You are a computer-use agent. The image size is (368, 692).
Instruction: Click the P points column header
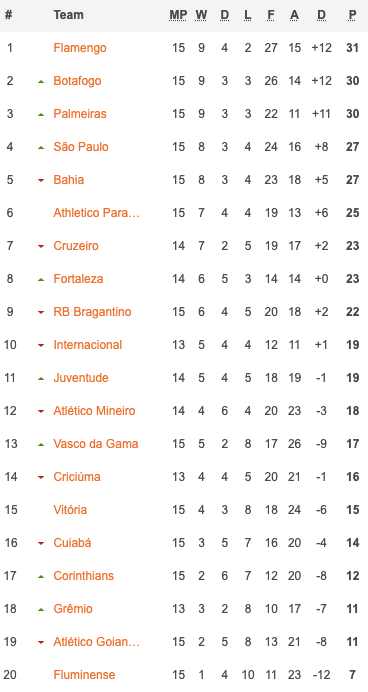(x=352, y=15)
